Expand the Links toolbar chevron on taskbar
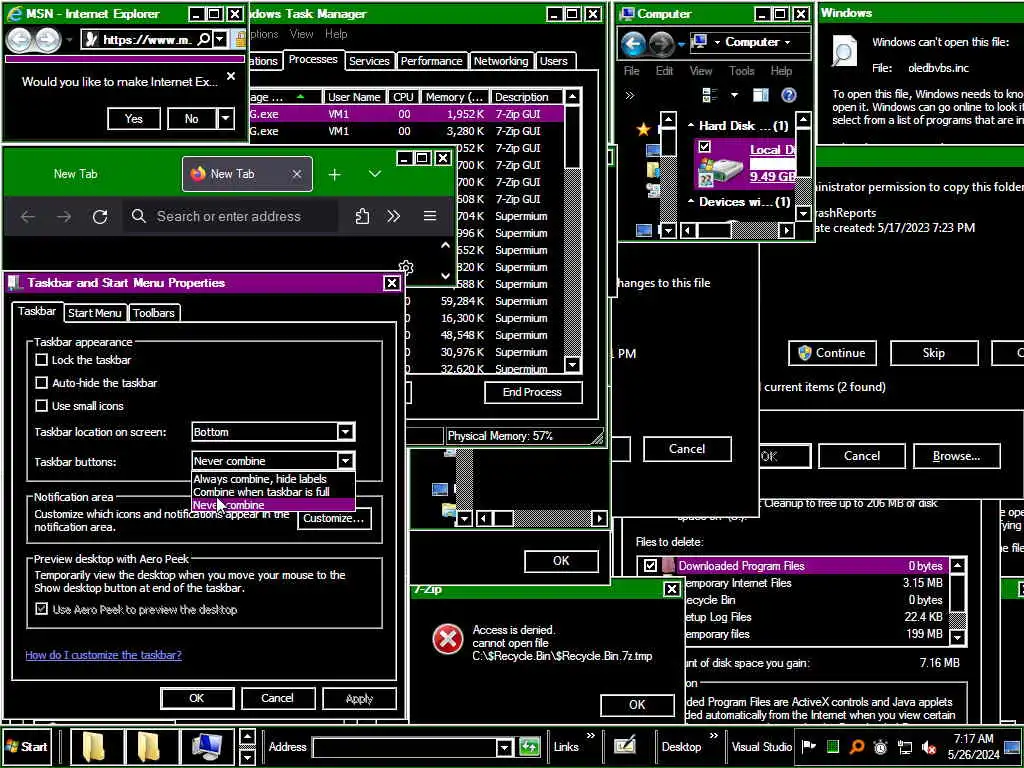This screenshot has width=1024, height=768. pos(590,736)
